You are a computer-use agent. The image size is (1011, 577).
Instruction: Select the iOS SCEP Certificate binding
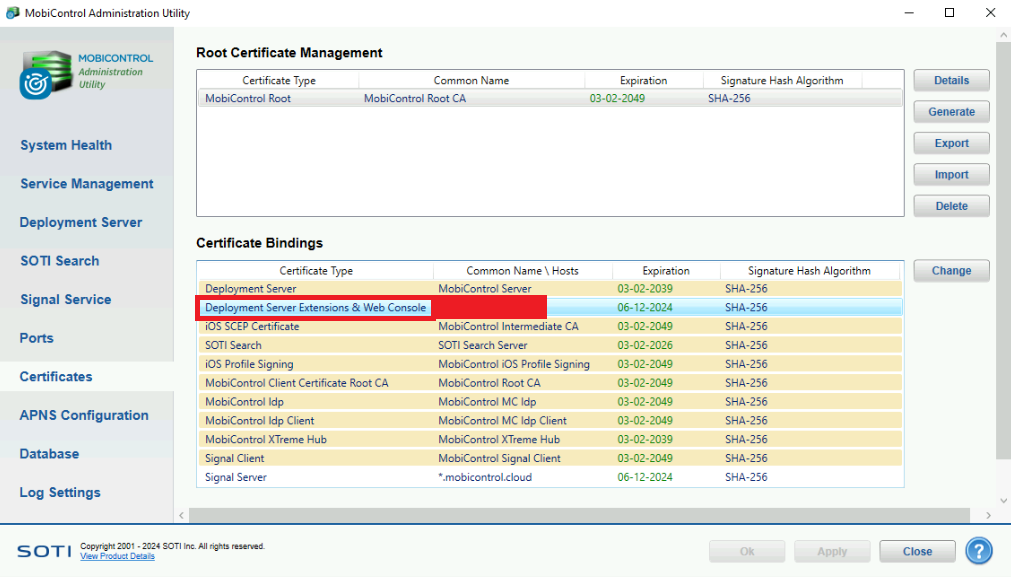point(550,326)
